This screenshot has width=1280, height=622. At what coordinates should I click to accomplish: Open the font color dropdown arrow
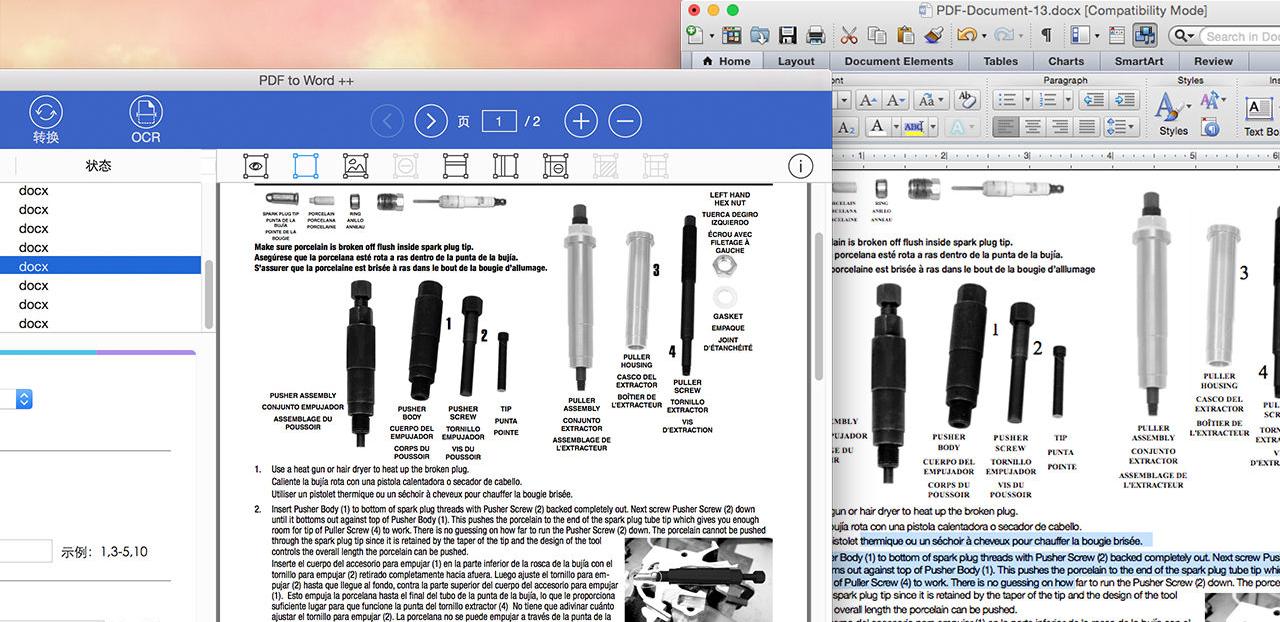(x=896, y=127)
